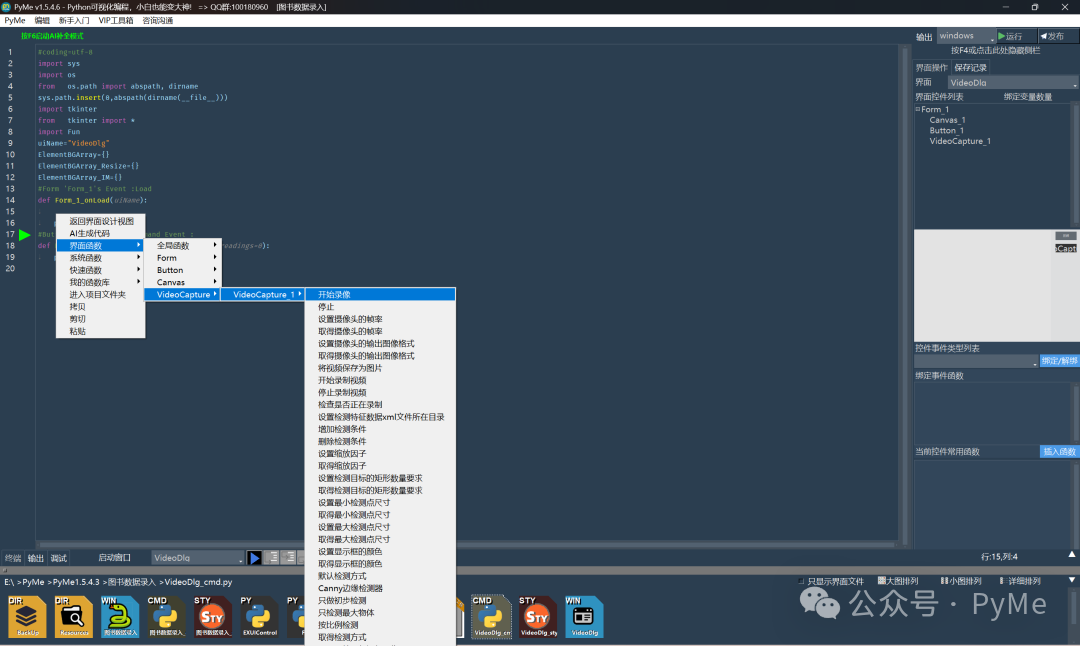Open the BackUp DIR folder icon
This screenshot has height=646, width=1080.
pyautogui.click(x=27, y=616)
